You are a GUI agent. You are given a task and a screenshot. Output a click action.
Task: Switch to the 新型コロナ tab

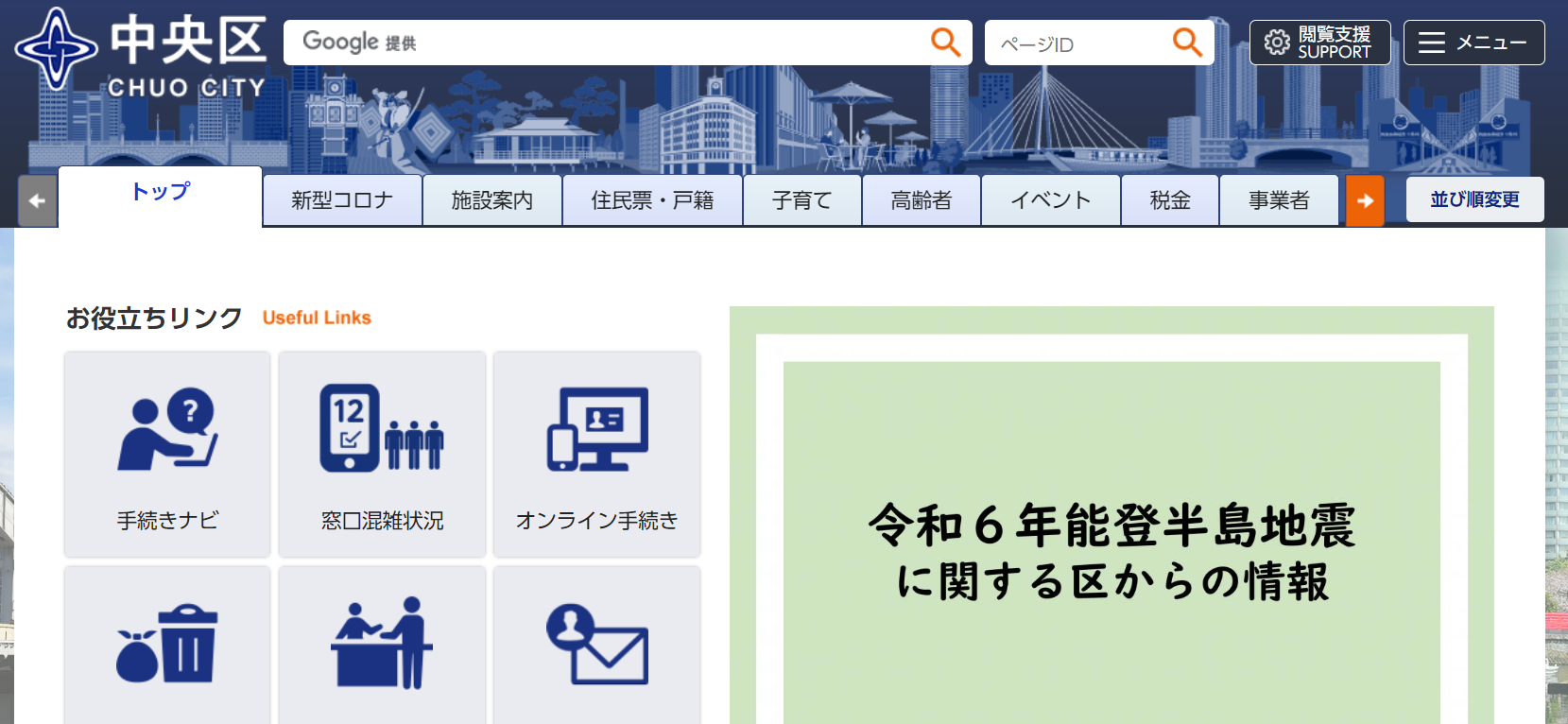[342, 200]
